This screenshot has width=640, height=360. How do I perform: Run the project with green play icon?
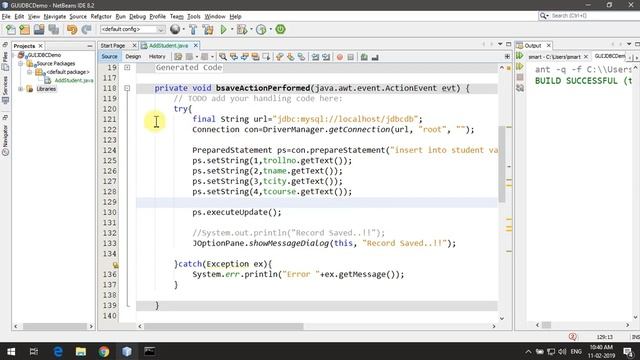pos(223,29)
